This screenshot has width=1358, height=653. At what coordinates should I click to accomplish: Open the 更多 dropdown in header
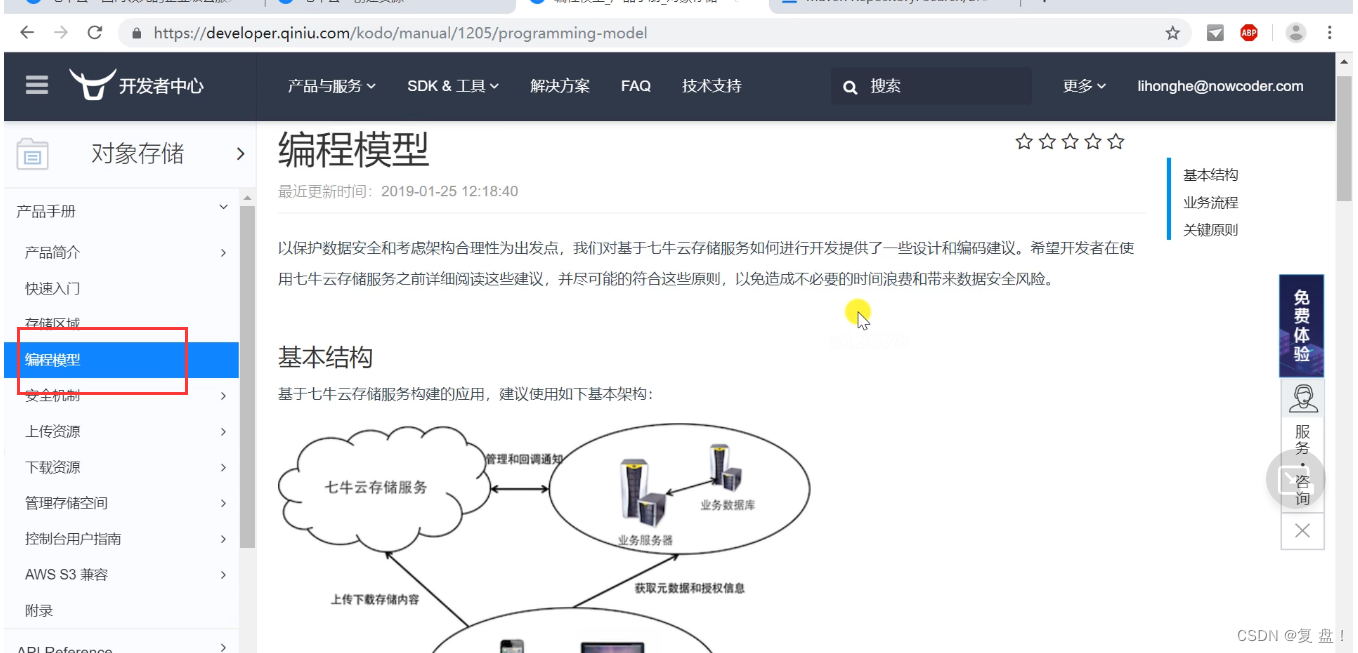pyautogui.click(x=1085, y=86)
